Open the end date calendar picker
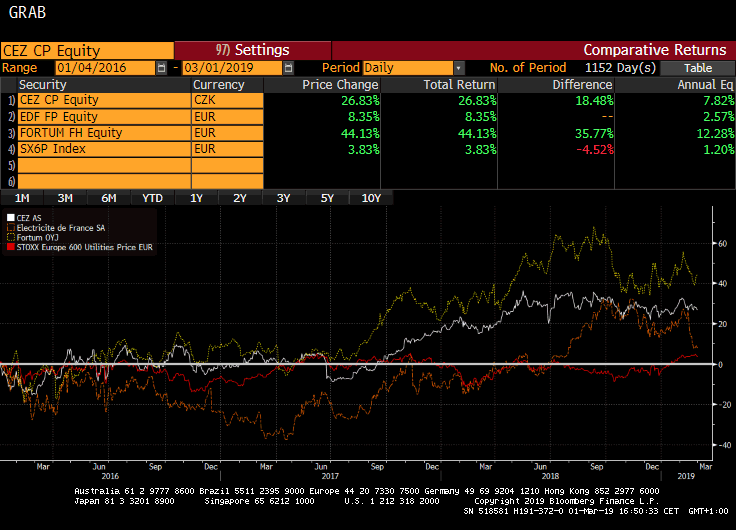The image size is (736, 530). 288,68
